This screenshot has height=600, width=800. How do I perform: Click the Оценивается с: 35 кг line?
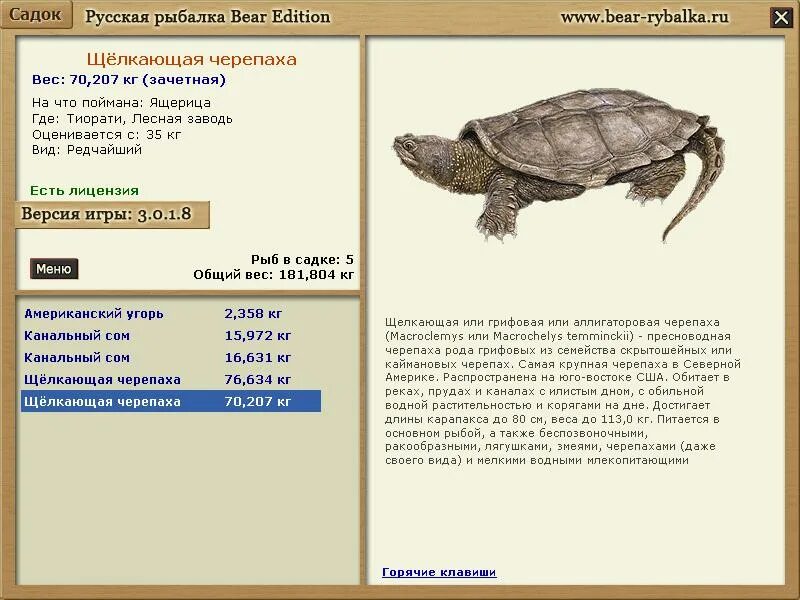[x=107, y=135]
